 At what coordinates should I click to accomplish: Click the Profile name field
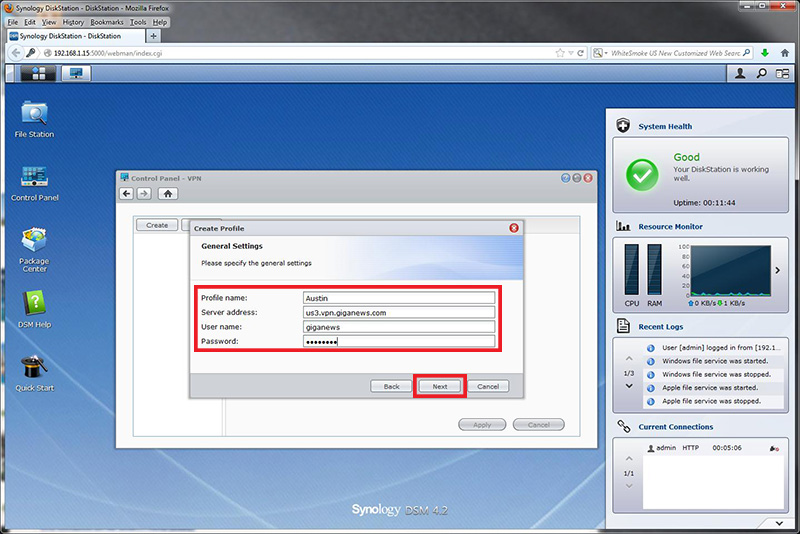click(x=399, y=298)
